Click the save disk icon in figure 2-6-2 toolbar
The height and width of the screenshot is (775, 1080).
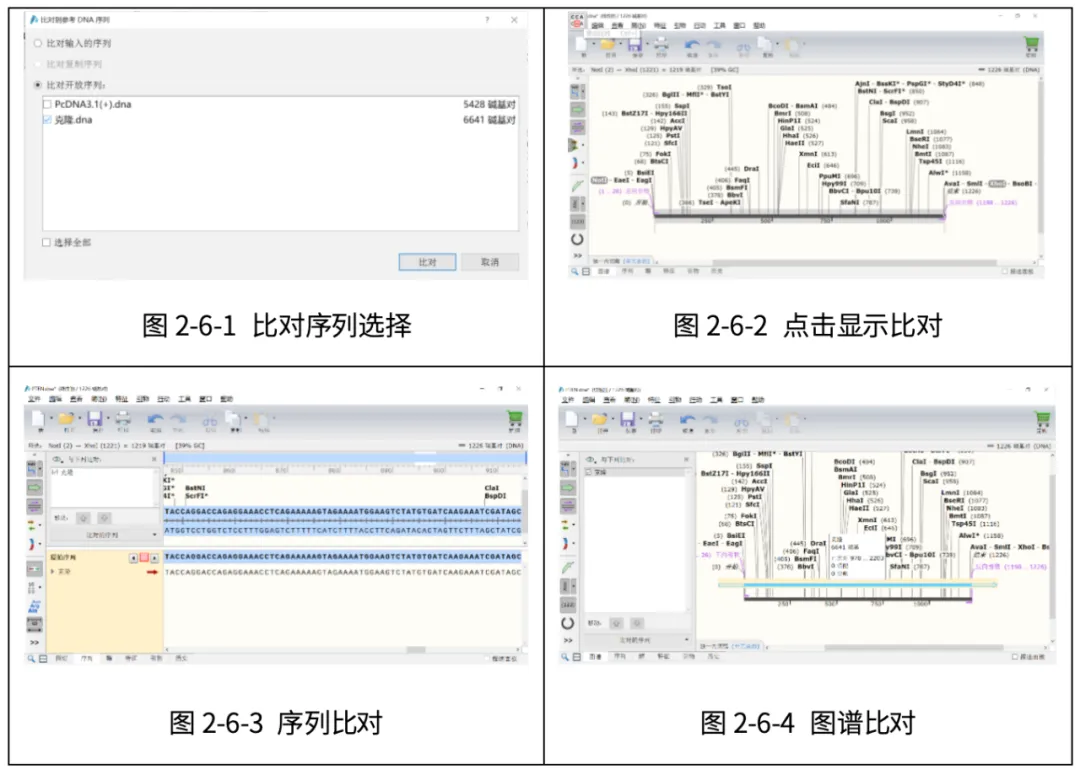pyautogui.click(x=633, y=46)
